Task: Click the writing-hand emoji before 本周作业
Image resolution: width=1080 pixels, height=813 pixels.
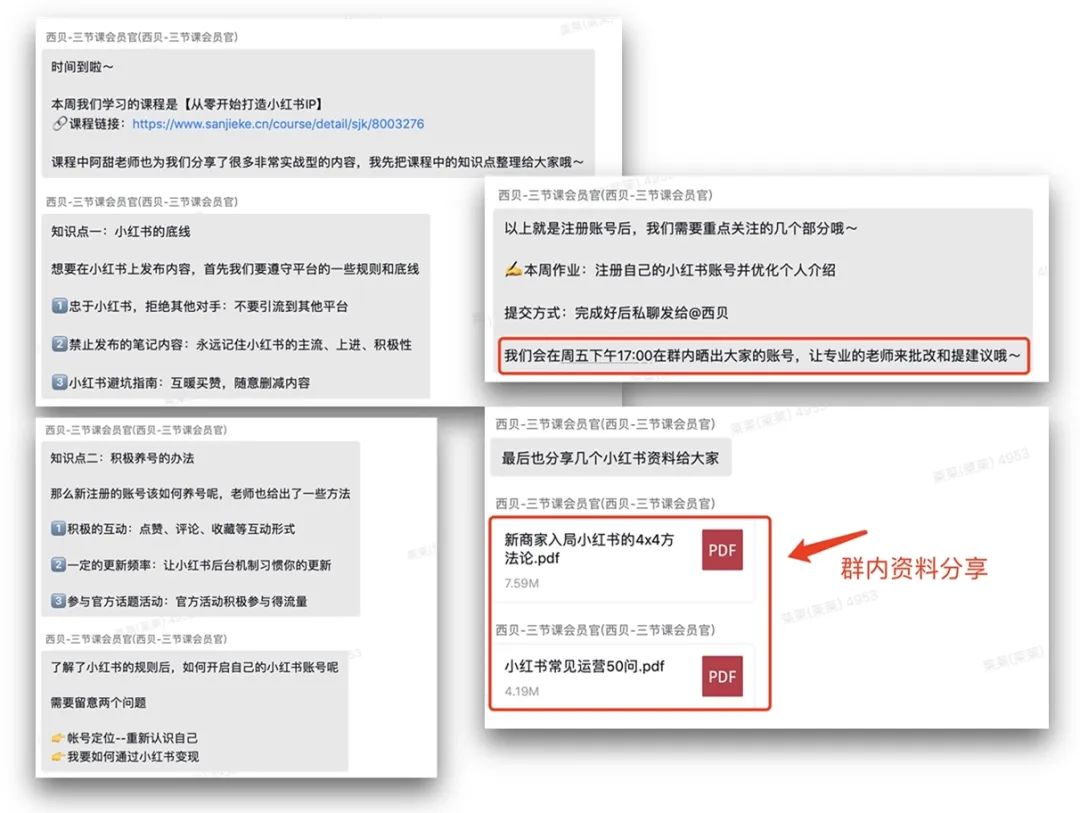Action: (512, 269)
